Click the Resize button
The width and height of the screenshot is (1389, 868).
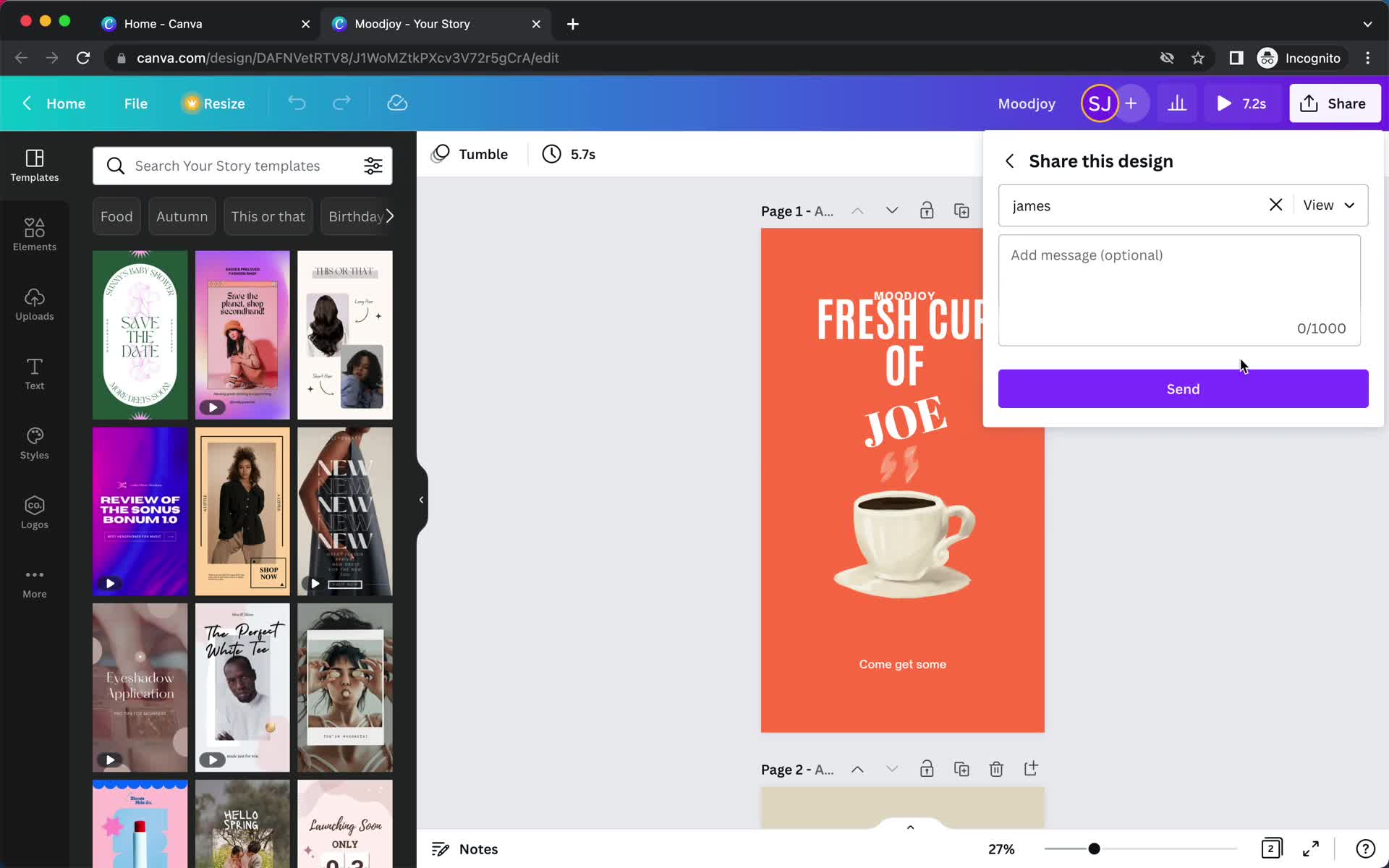click(214, 103)
